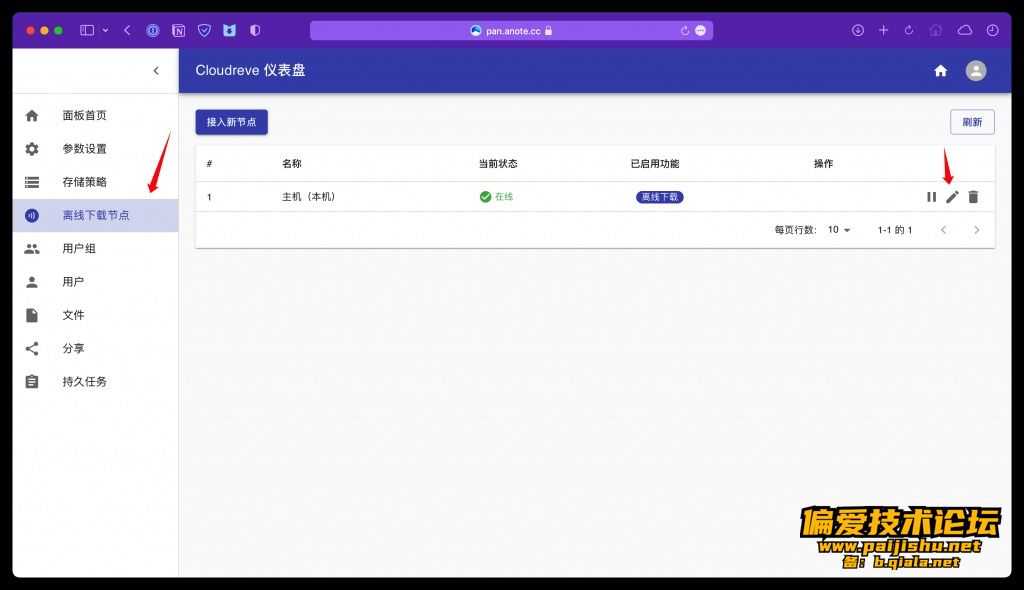Viewport: 1024px width, 590px height.
Task: Click the gear icon beside 参数设置
Action: point(32,149)
